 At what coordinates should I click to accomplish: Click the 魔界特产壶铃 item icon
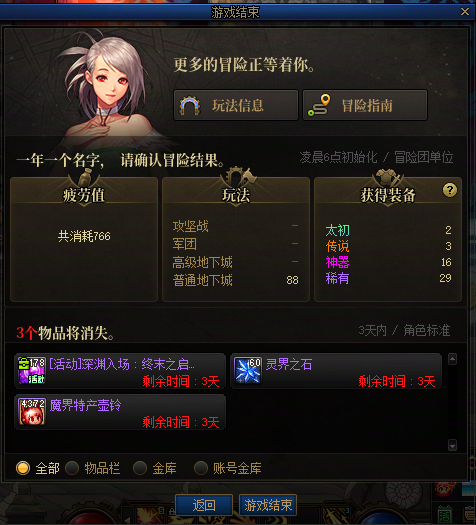click(31, 411)
